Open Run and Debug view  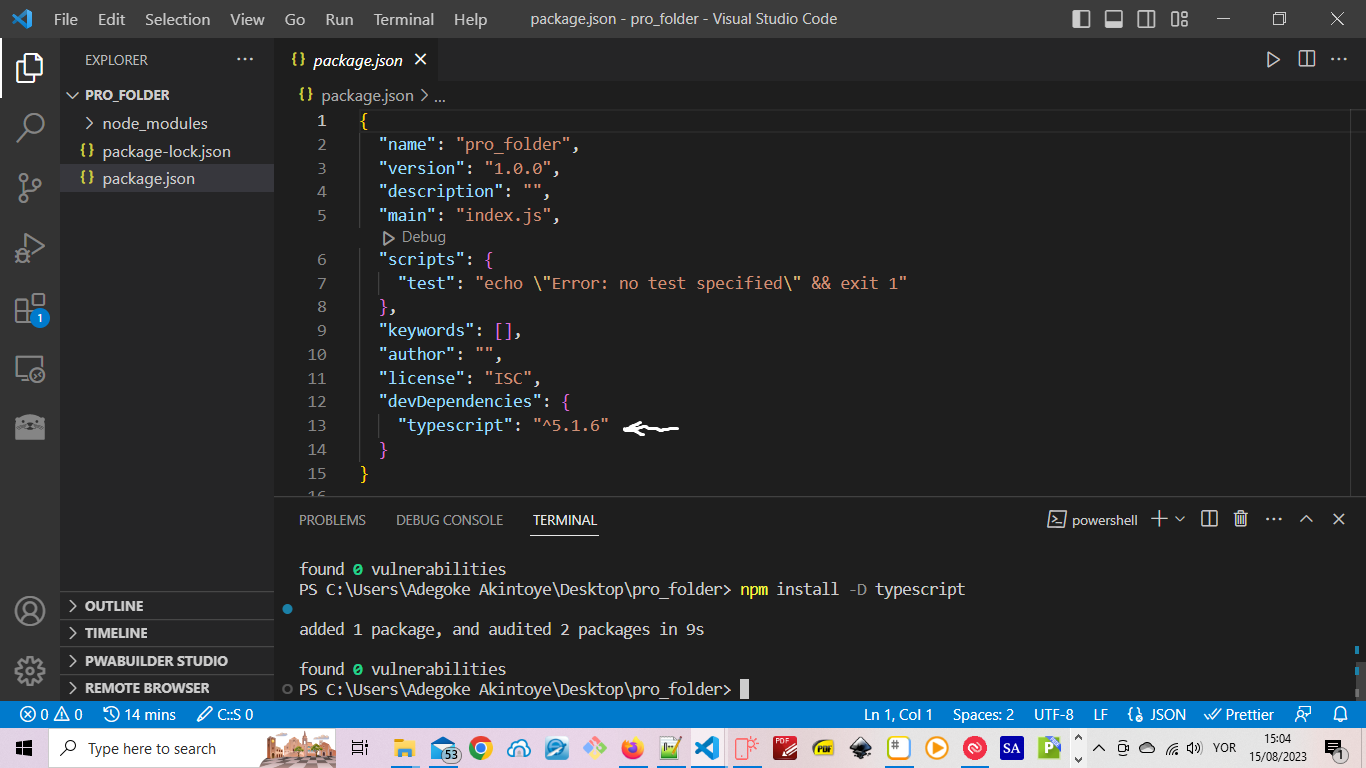coord(30,248)
